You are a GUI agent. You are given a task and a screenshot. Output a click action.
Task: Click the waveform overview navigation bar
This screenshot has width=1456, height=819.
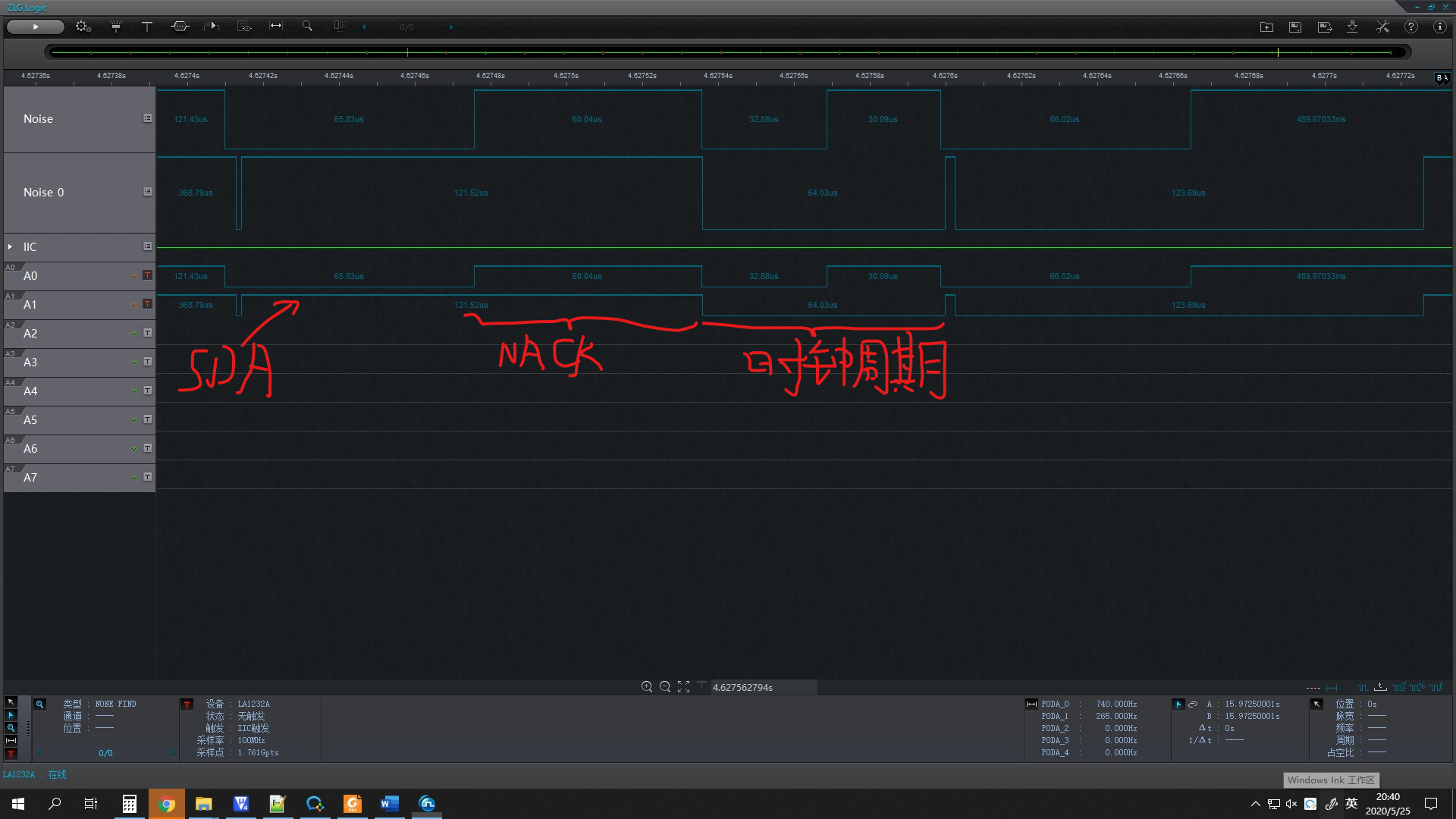[726, 52]
